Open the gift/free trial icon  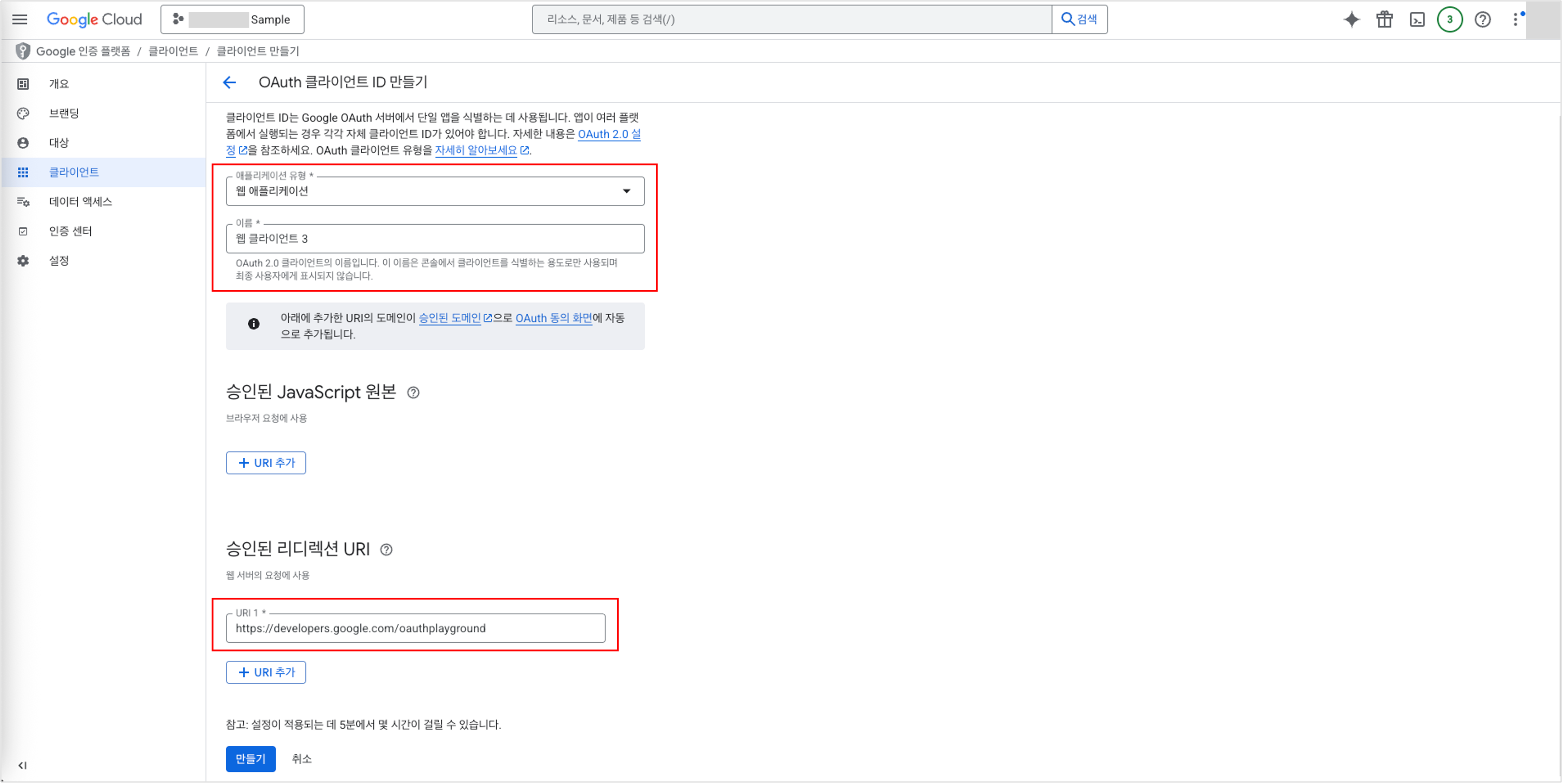coord(1385,19)
